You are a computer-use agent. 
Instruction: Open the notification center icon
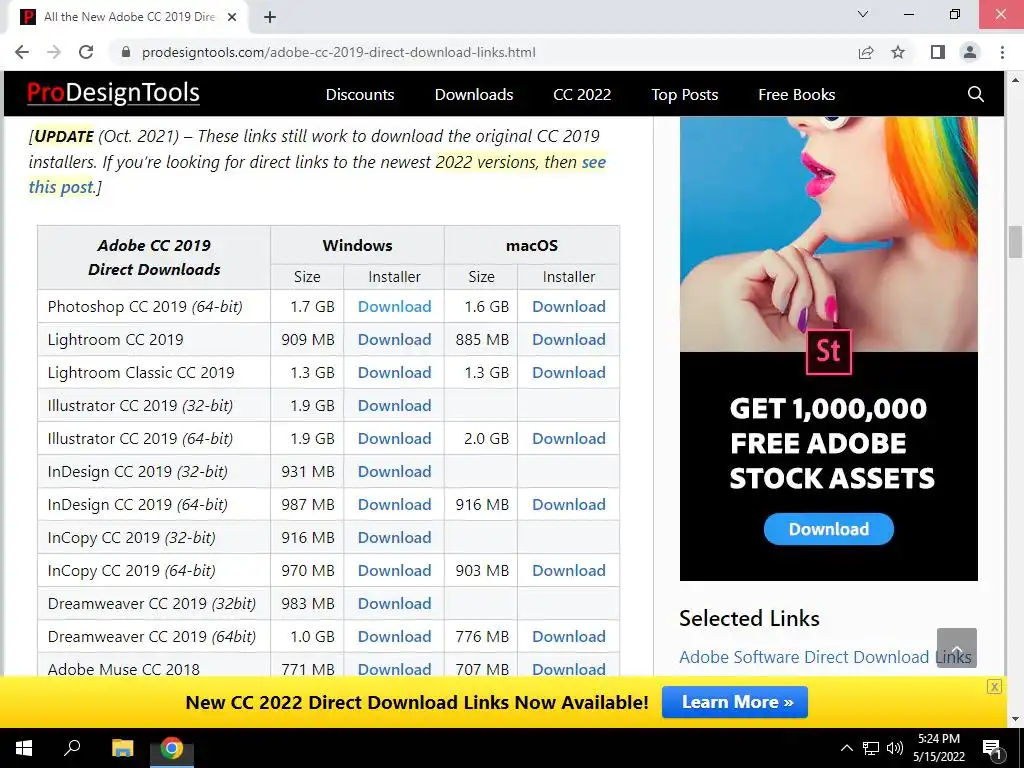[x=992, y=749]
